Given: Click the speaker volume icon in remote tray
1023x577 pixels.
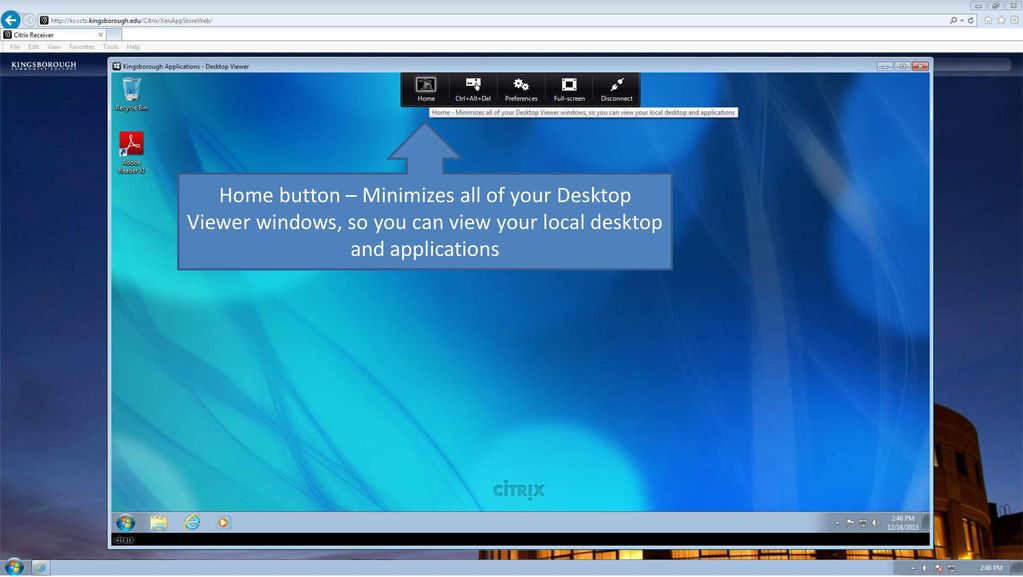Looking at the screenshot, I should 876,523.
